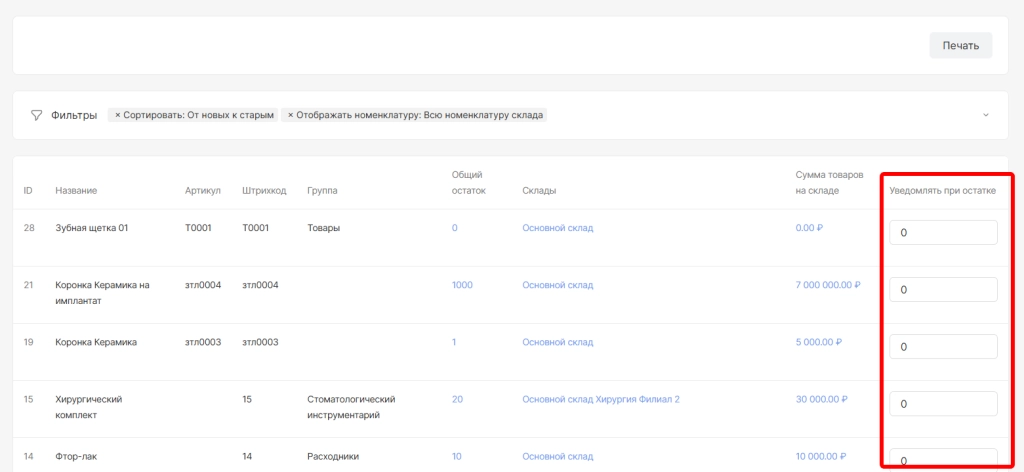Focus notify threshold field for Зубная щетка 01
The image size is (1024, 472).
[943, 232]
